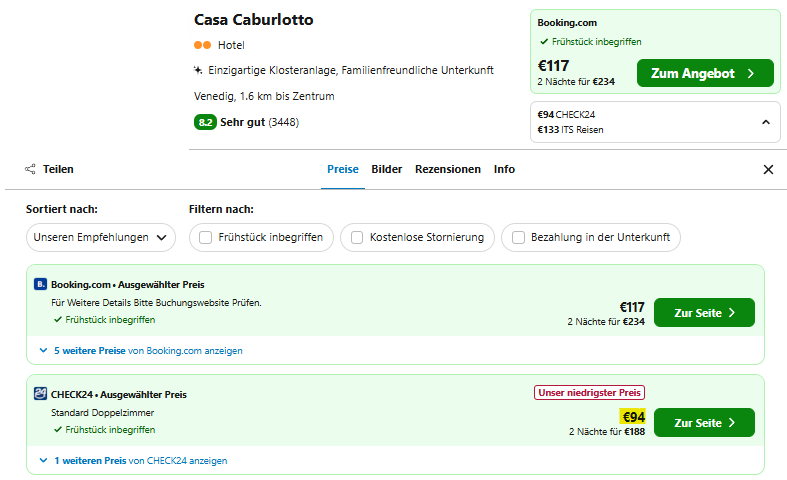The width and height of the screenshot is (787, 480).
Task: Collapse the CHECK24 and ITS Reisen price list
Action: [x=765, y=122]
